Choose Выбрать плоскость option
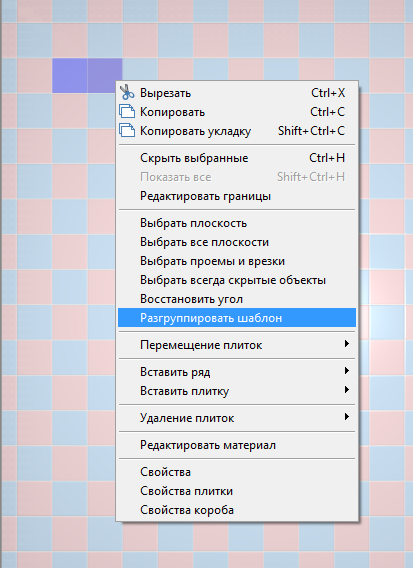 point(237,223)
